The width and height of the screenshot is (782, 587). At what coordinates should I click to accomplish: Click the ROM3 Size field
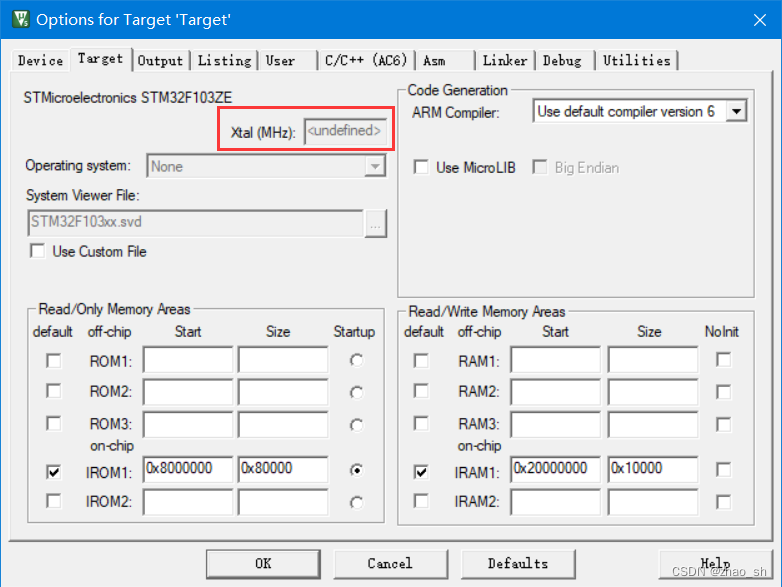click(x=283, y=424)
